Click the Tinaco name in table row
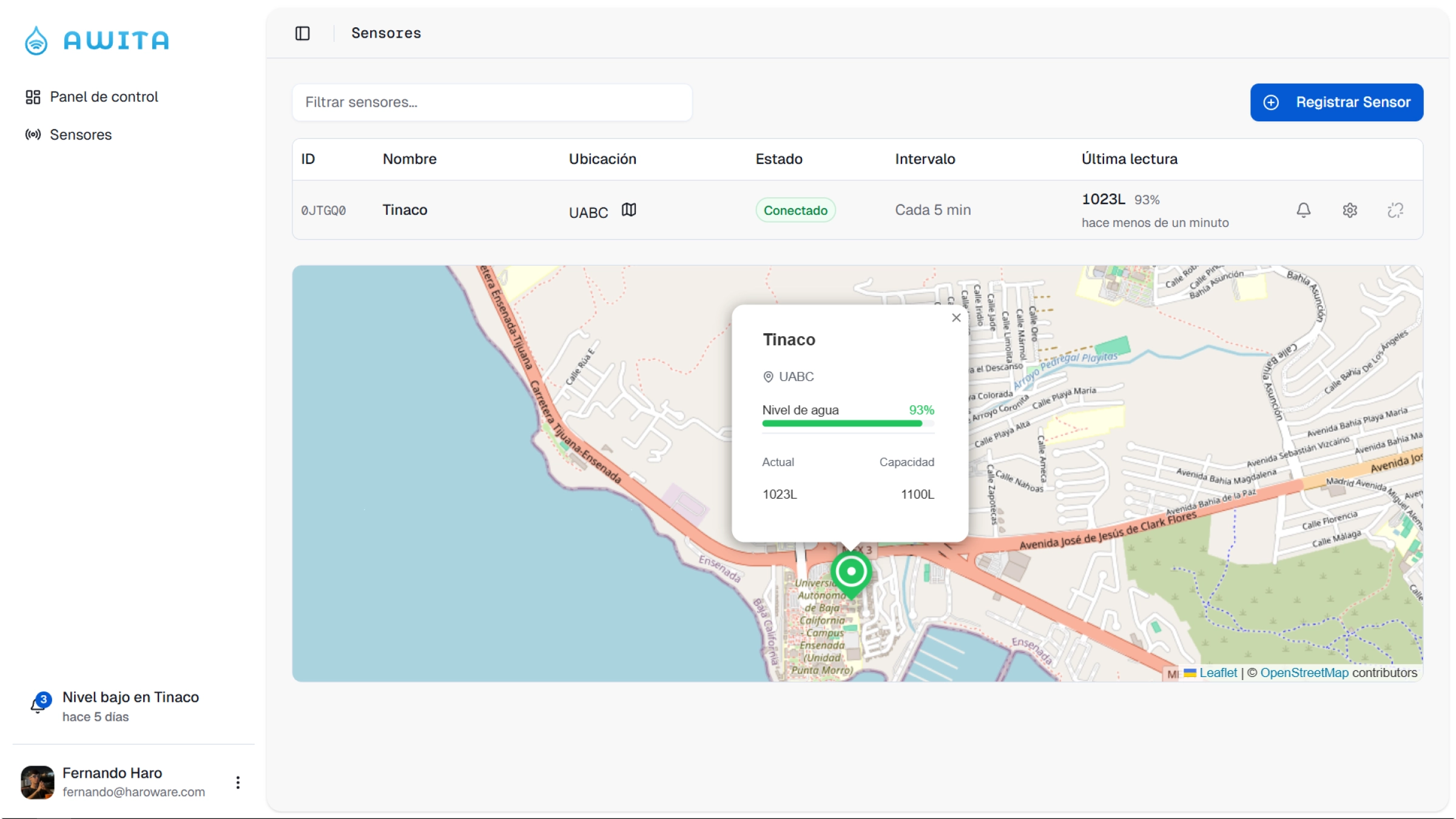The width and height of the screenshot is (1456, 819). coord(405,210)
